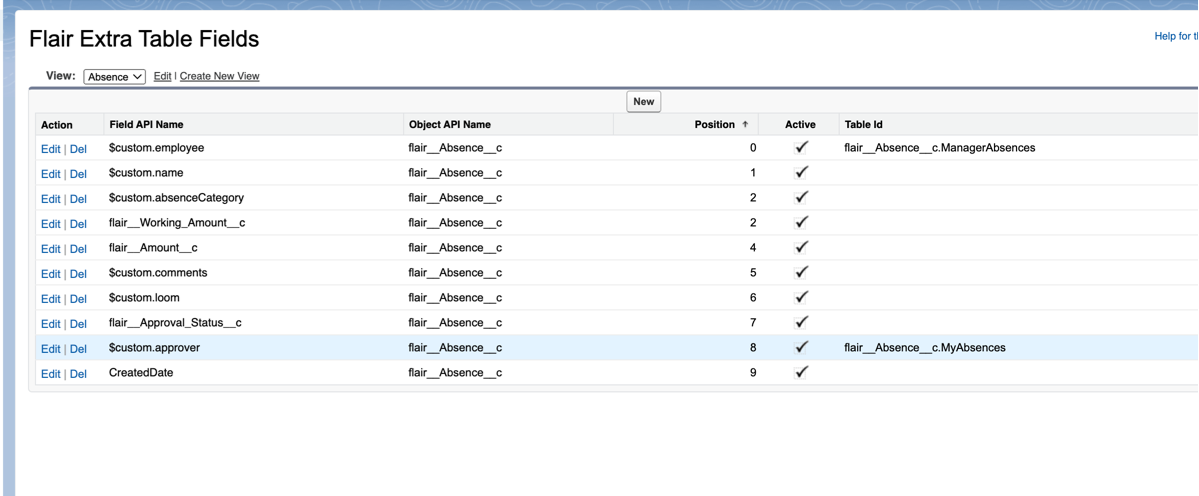1199x496 pixels.
Task: Click the Edit view link
Action: click(x=162, y=76)
